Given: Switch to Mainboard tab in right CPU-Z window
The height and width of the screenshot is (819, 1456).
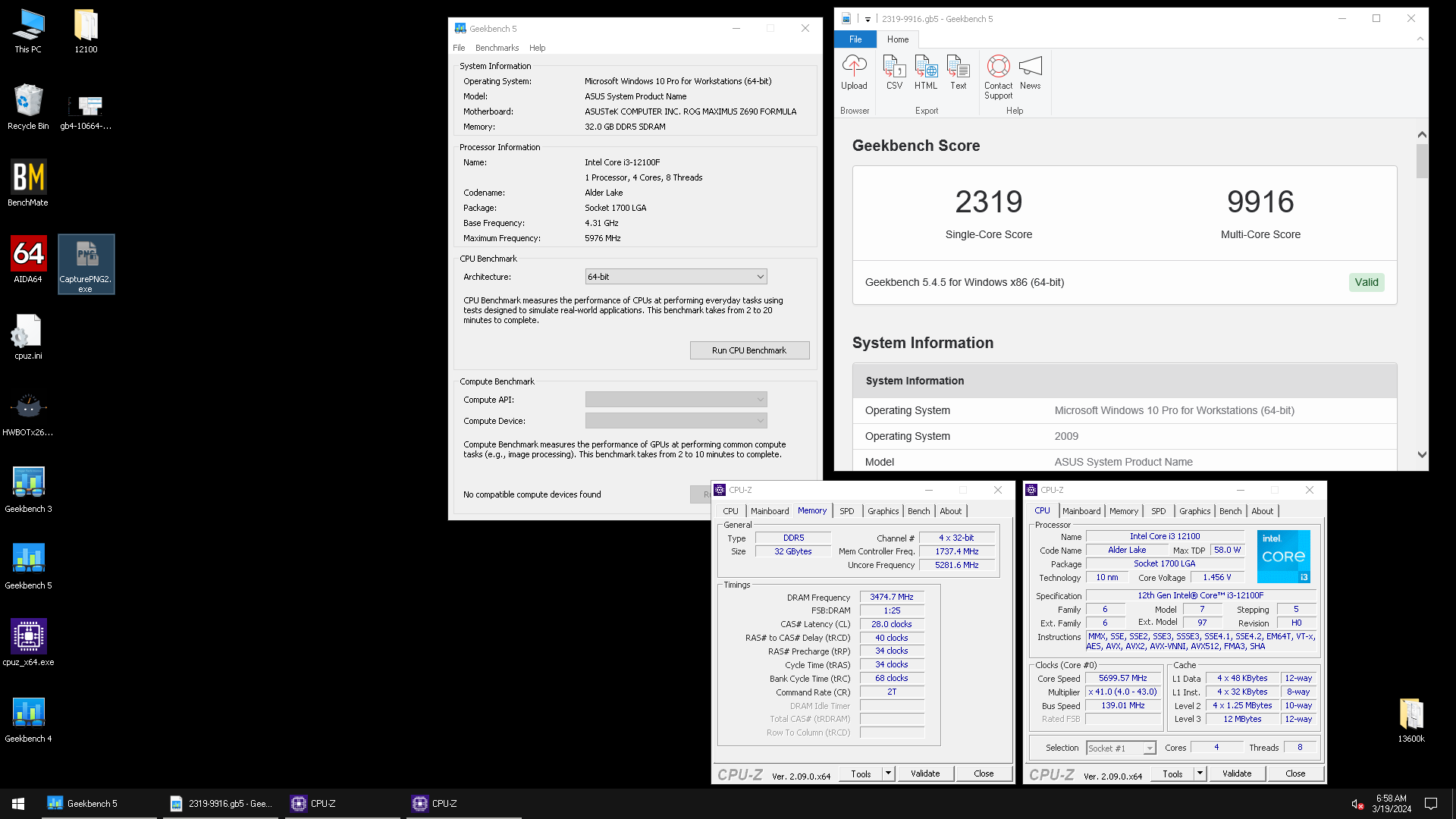Looking at the screenshot, I should [1081, 511].
